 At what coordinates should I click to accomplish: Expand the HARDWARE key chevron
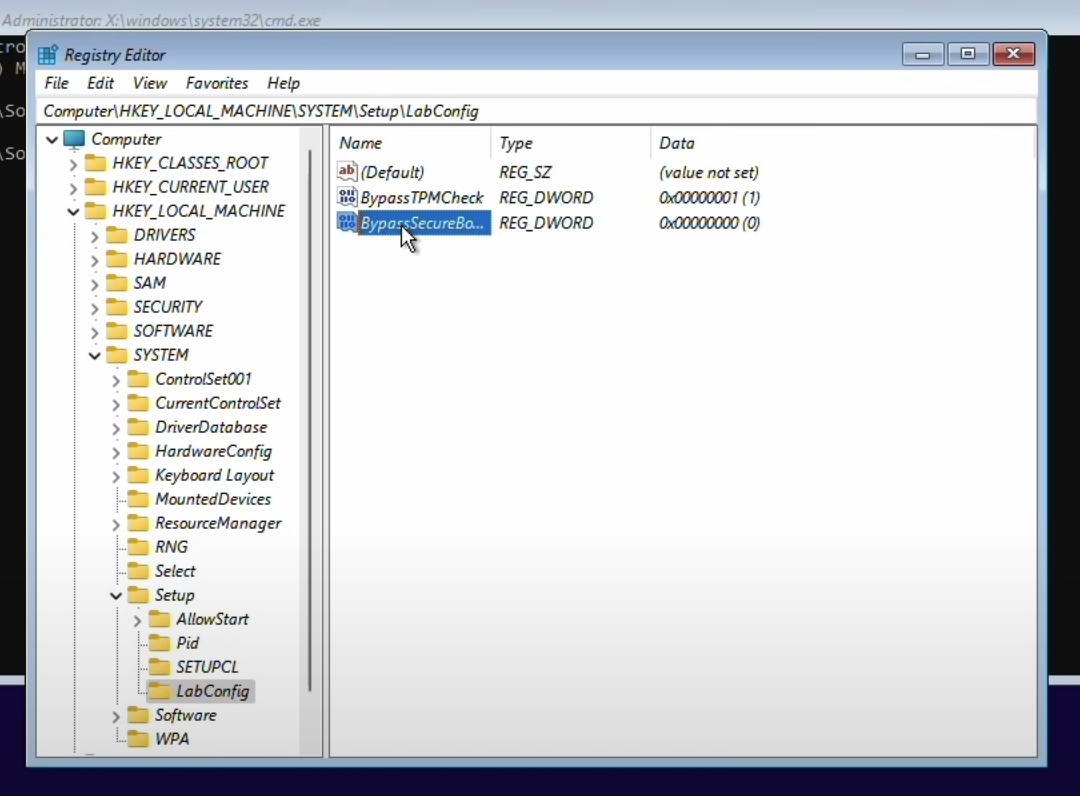tap(94, 260)
